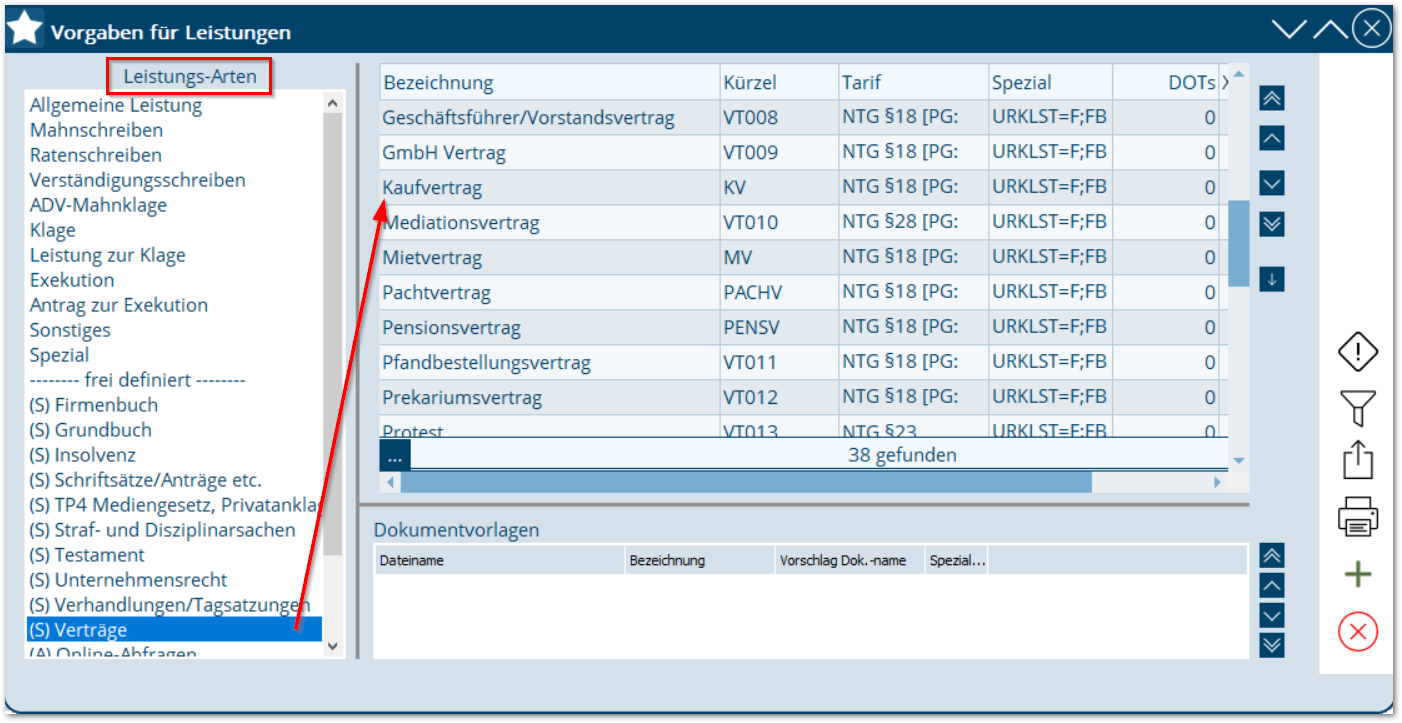
Task: Select 'Leistung zur Klage' entry
Action: click(108, 255)
